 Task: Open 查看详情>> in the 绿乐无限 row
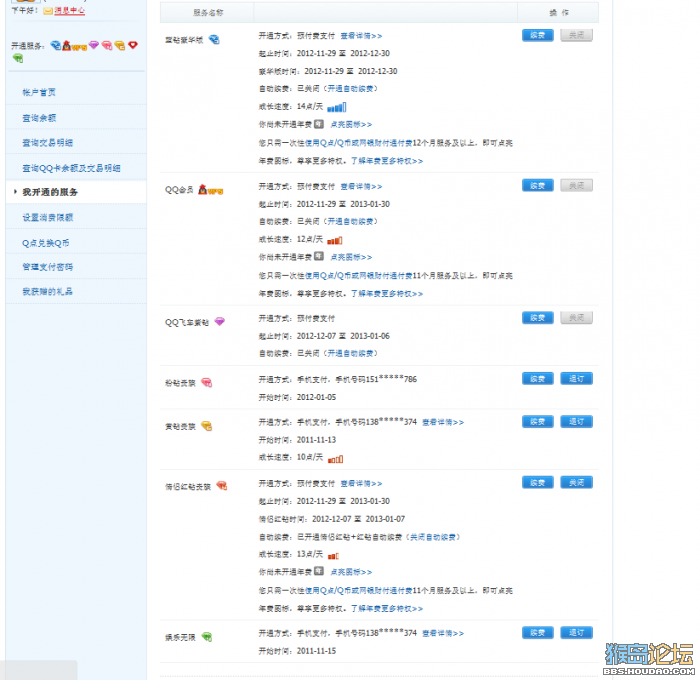coord(443,633)
